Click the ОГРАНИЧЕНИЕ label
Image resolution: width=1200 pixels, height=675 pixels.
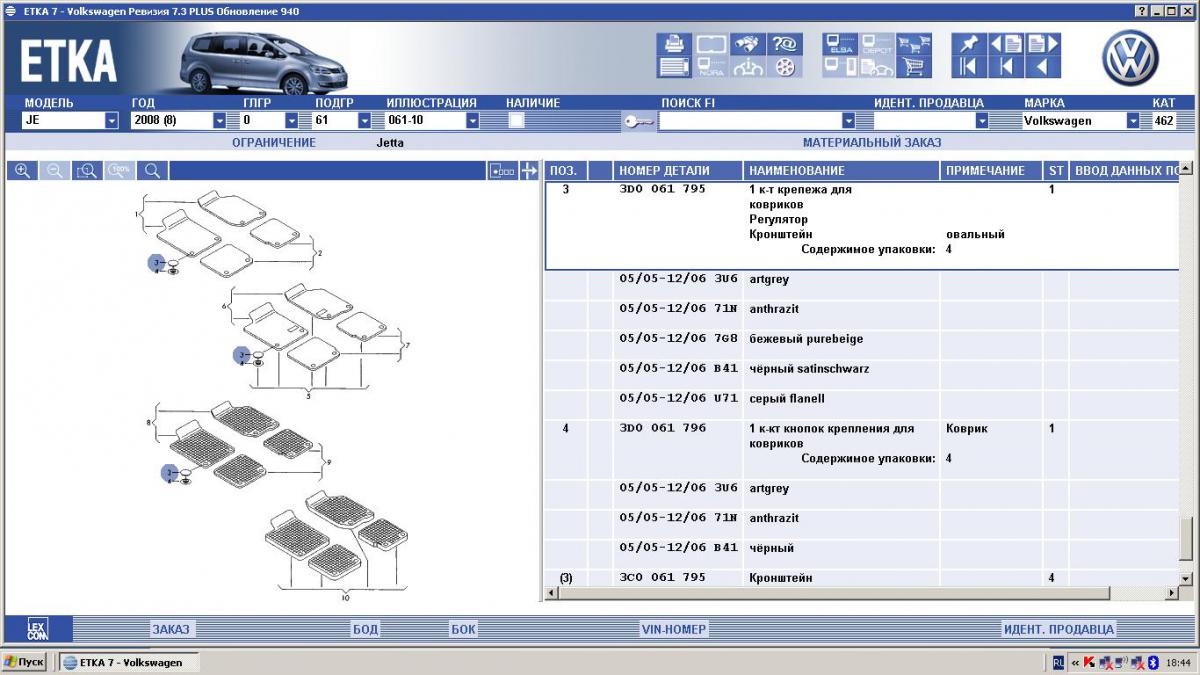click(x=274, y=142)
